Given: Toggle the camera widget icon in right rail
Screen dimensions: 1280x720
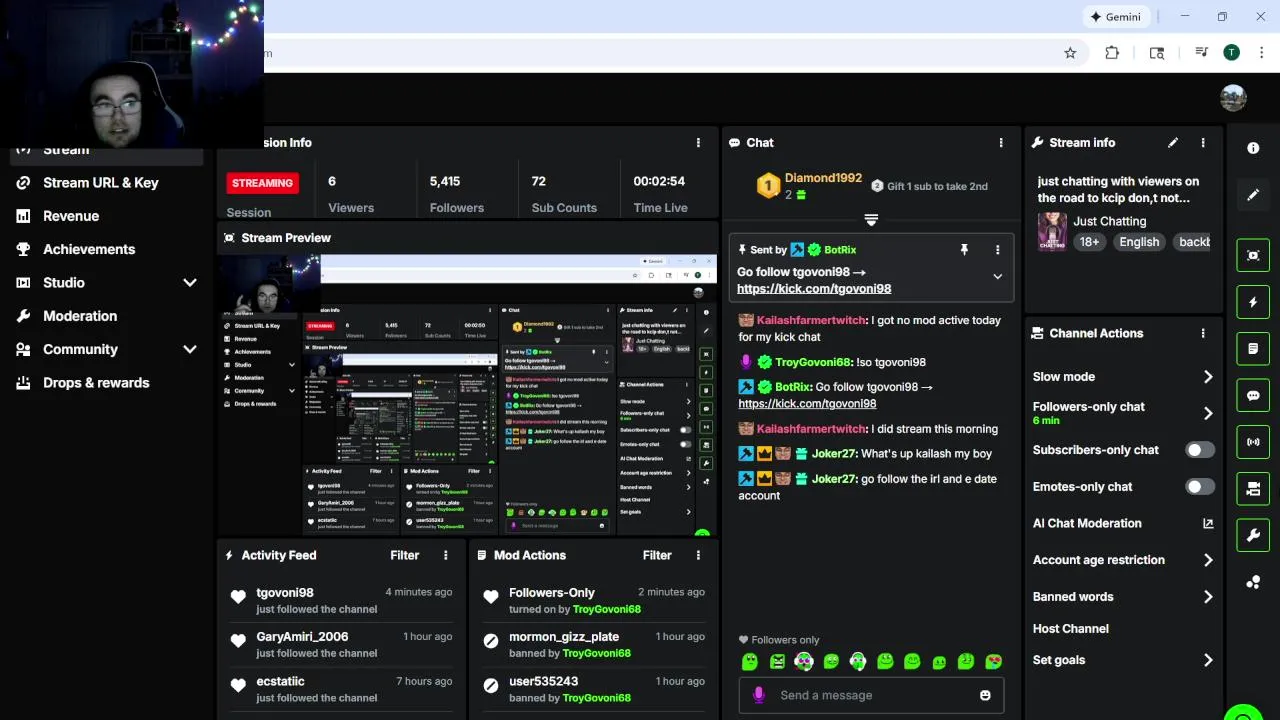Looking at the screenshot, I should pyautogui.click(x=1253, y=489).
